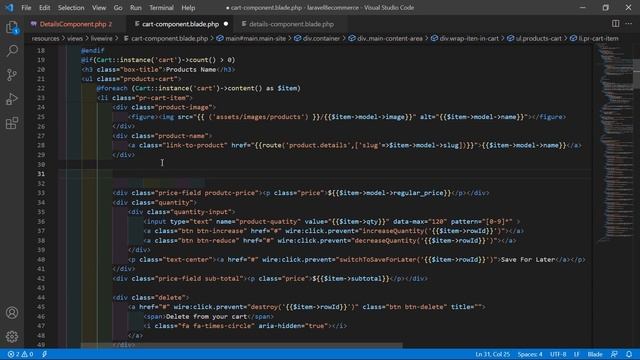640x360 pixels.
Task: Open the Help menu
Action: pos(188,8)
